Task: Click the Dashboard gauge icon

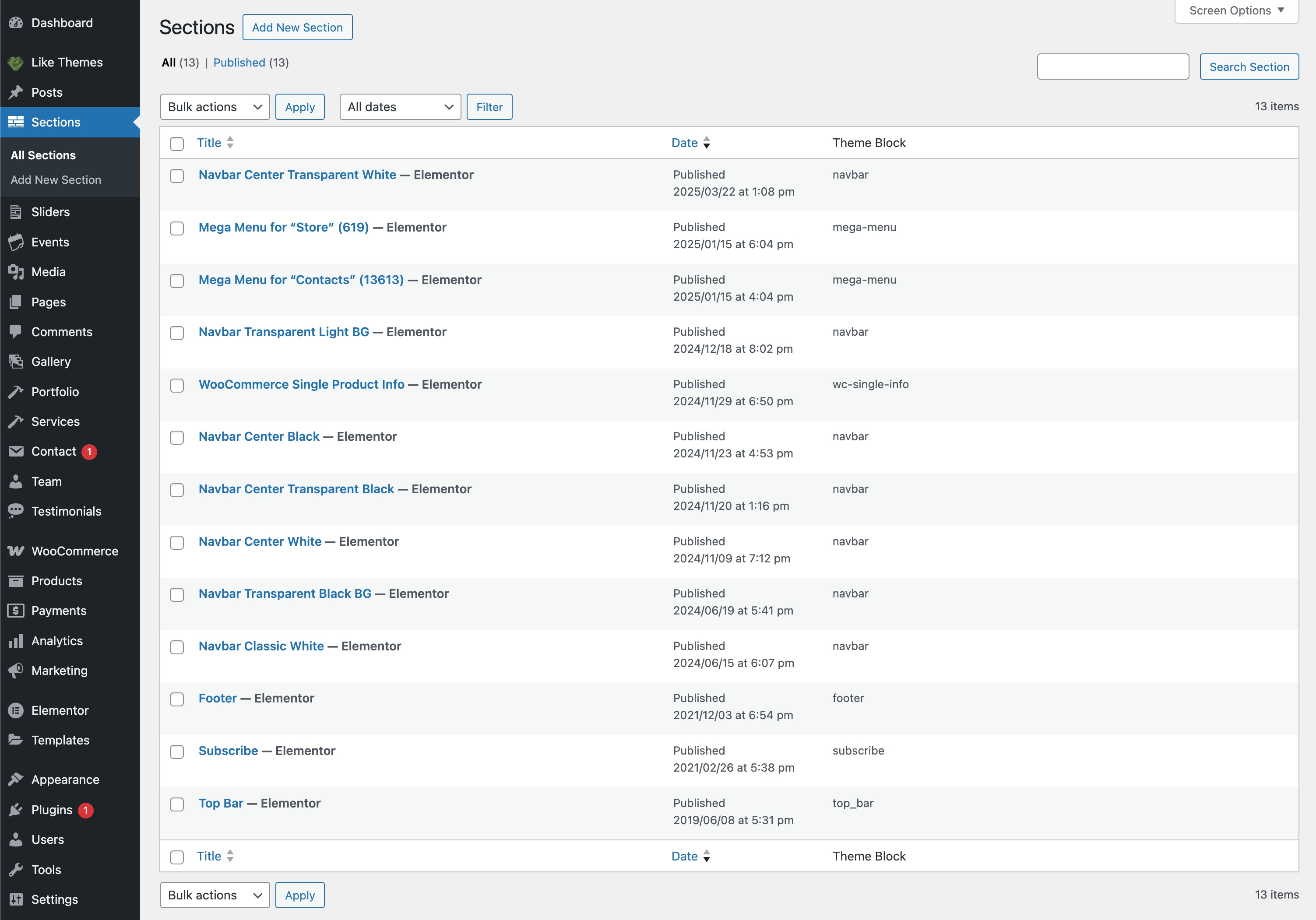Action: pyautogui.click(x=16, y=23)
